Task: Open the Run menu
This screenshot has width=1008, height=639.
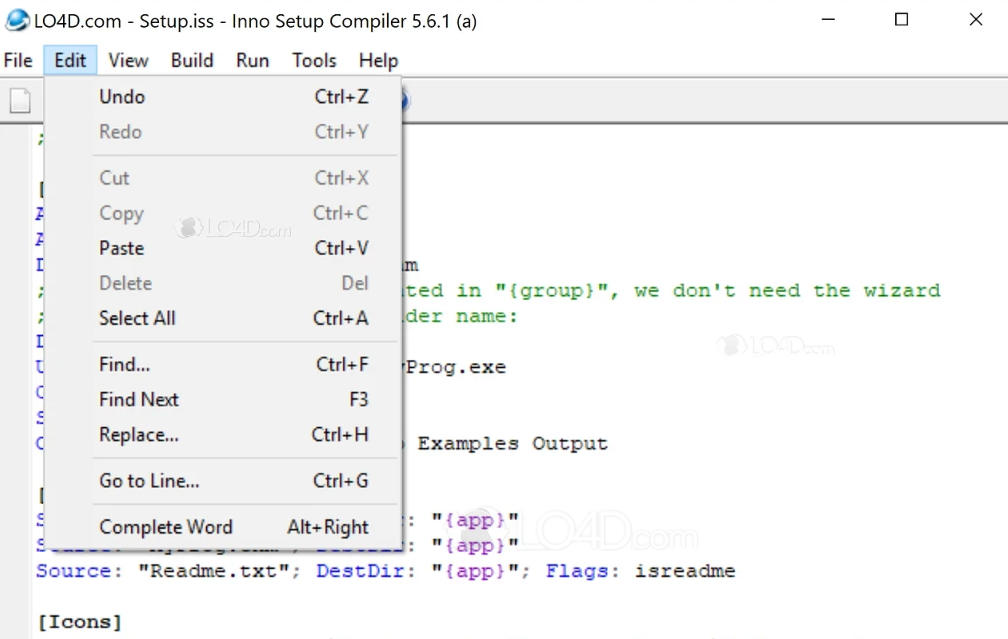Action: [x=252, y=60]
